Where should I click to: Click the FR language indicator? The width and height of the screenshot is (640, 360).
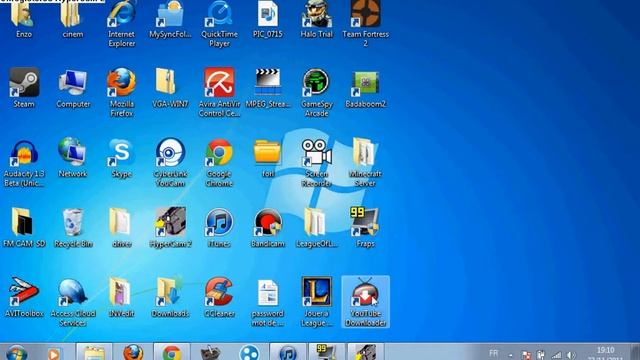(x=493, y=353)
